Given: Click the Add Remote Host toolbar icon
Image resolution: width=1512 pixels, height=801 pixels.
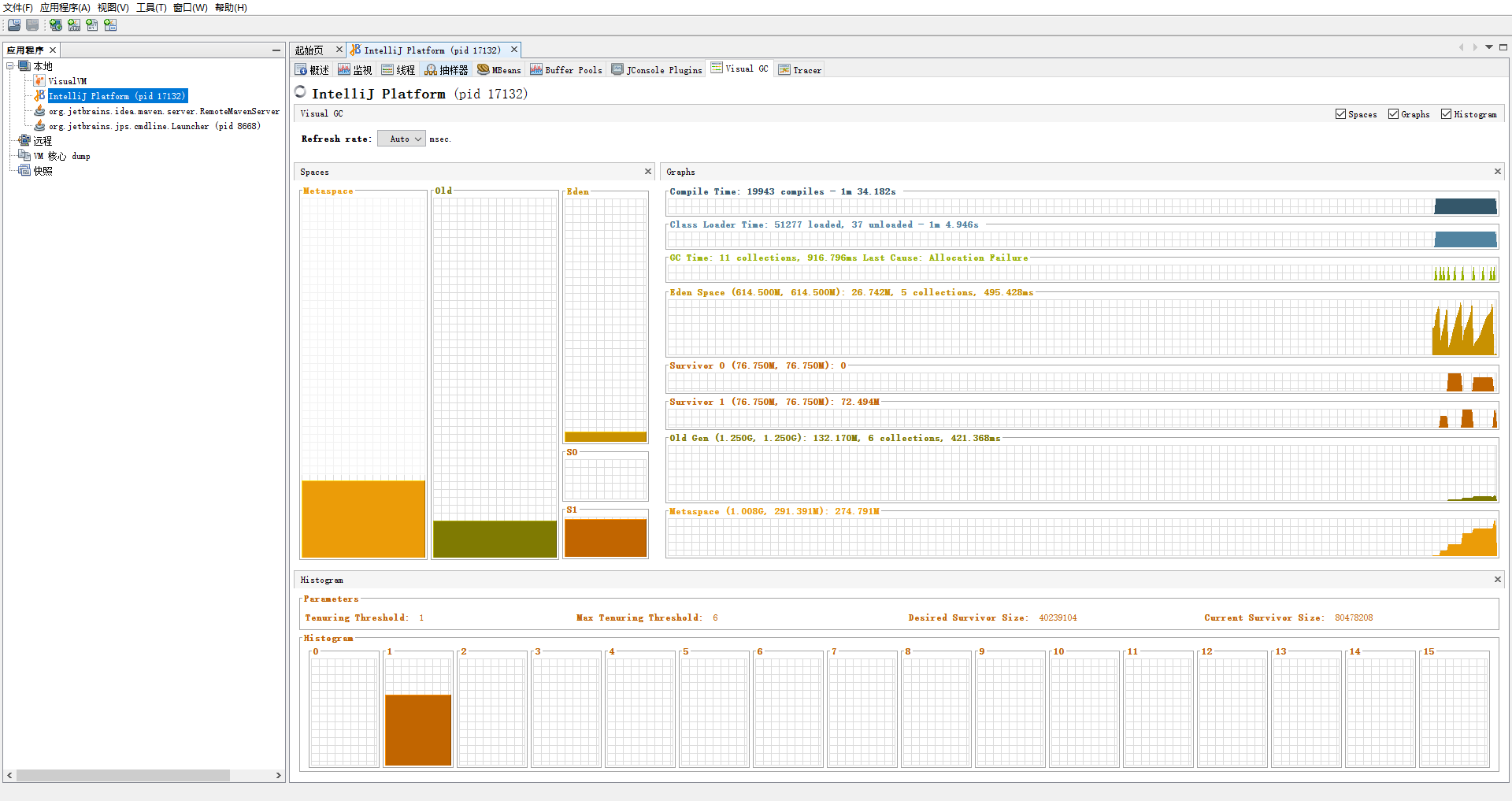Looking at the screenshot, I should [x=56, y=25].
